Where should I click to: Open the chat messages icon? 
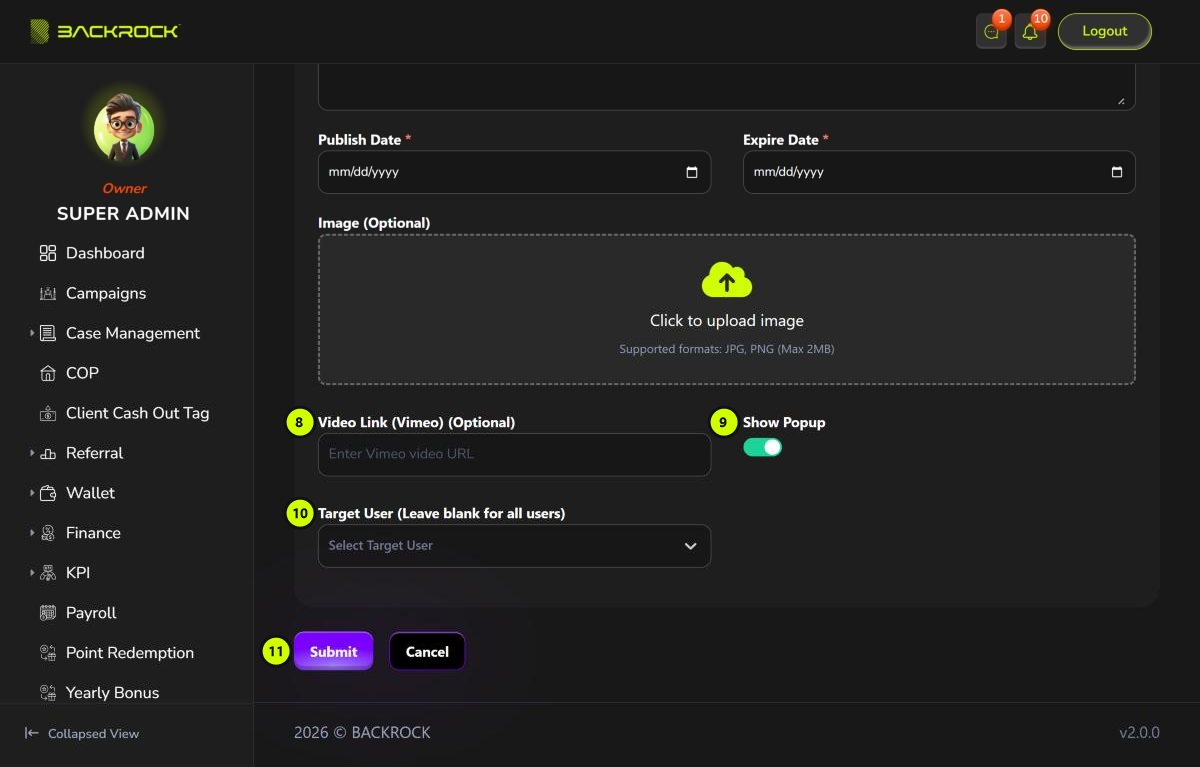pyautogui.click(x=991, y=32)
